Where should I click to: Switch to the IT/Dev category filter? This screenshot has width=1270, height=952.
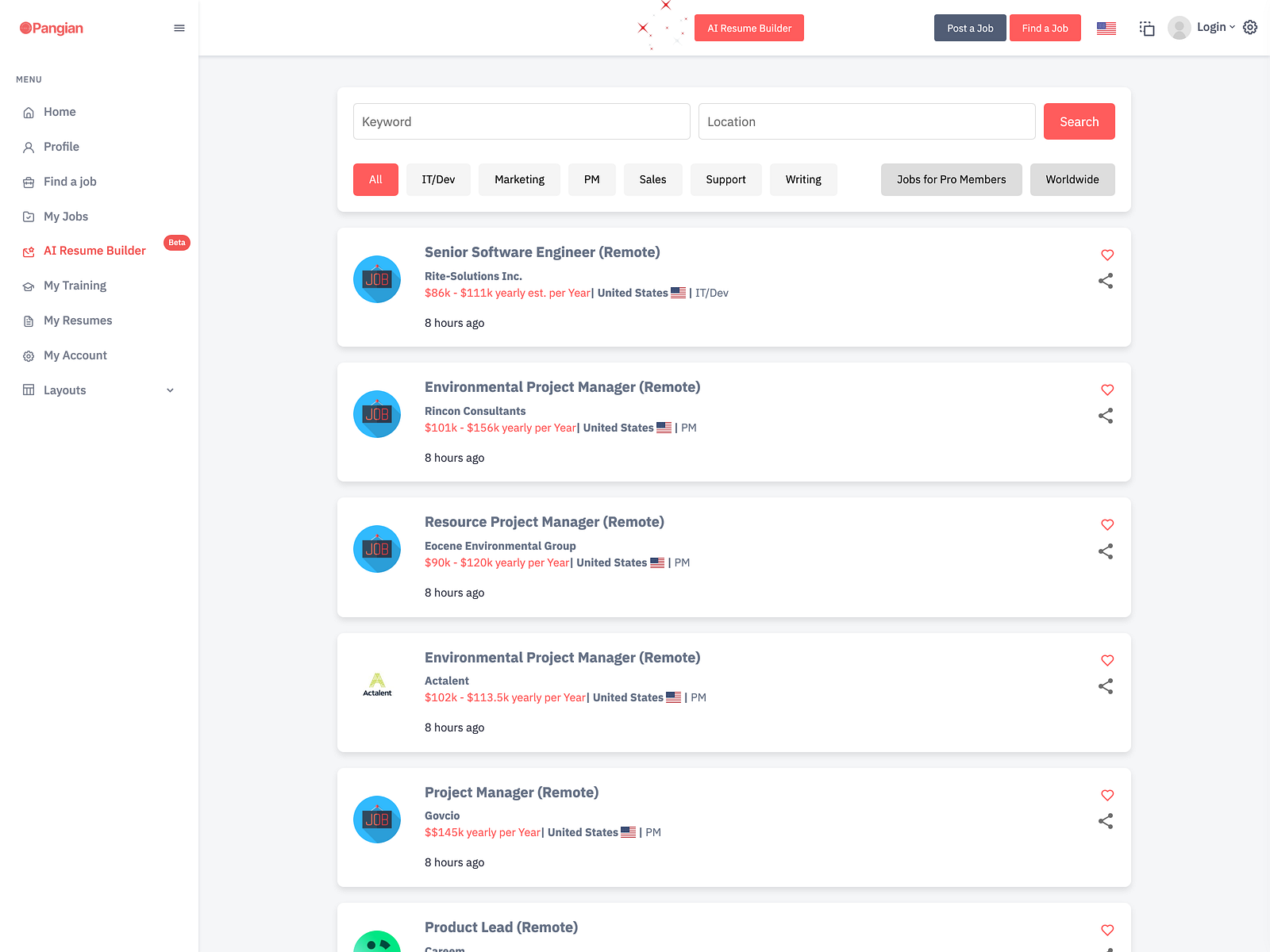click(x=438, y=179)
